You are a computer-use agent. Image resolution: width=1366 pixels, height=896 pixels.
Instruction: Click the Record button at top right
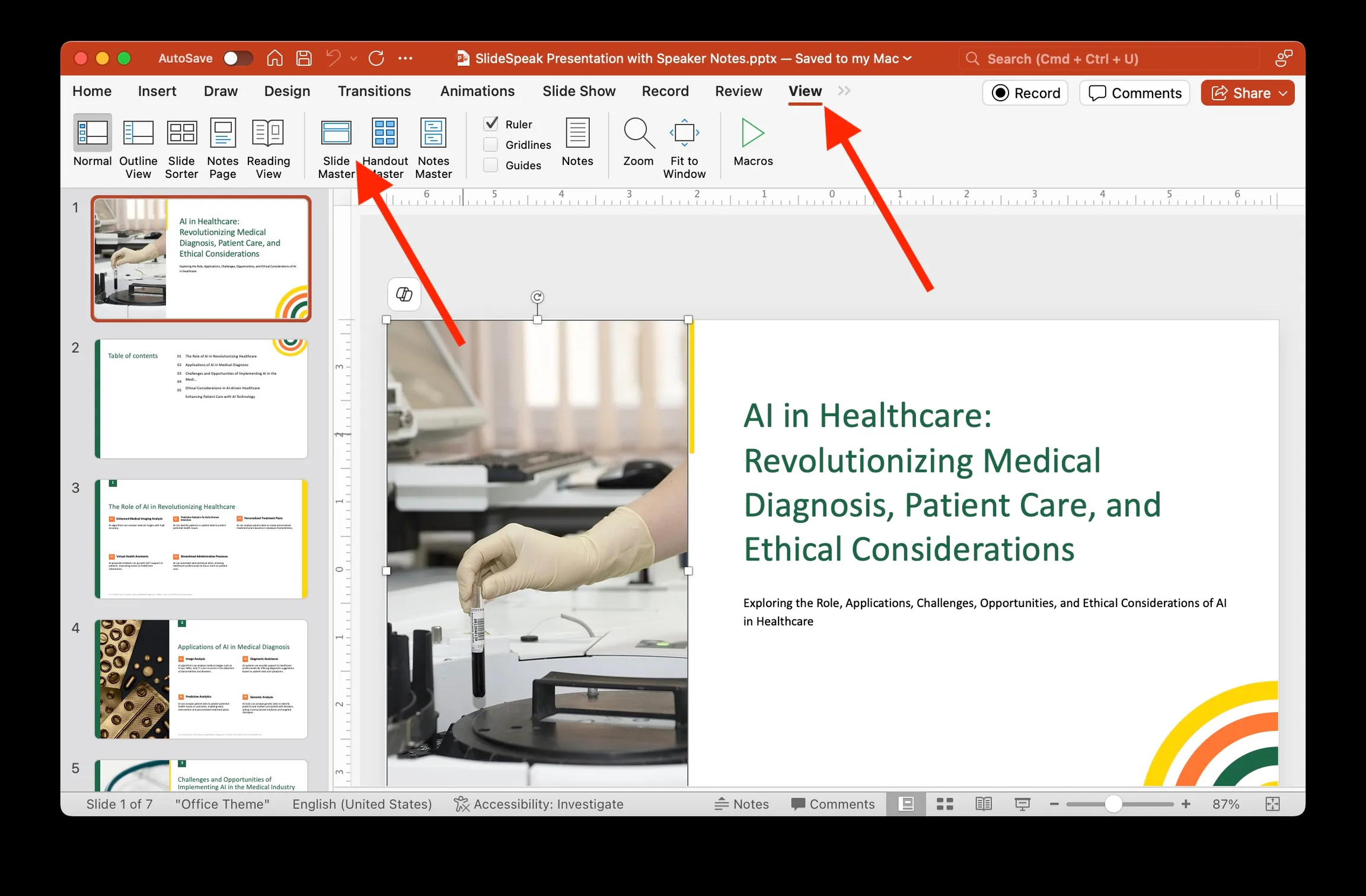(1025, 93)
